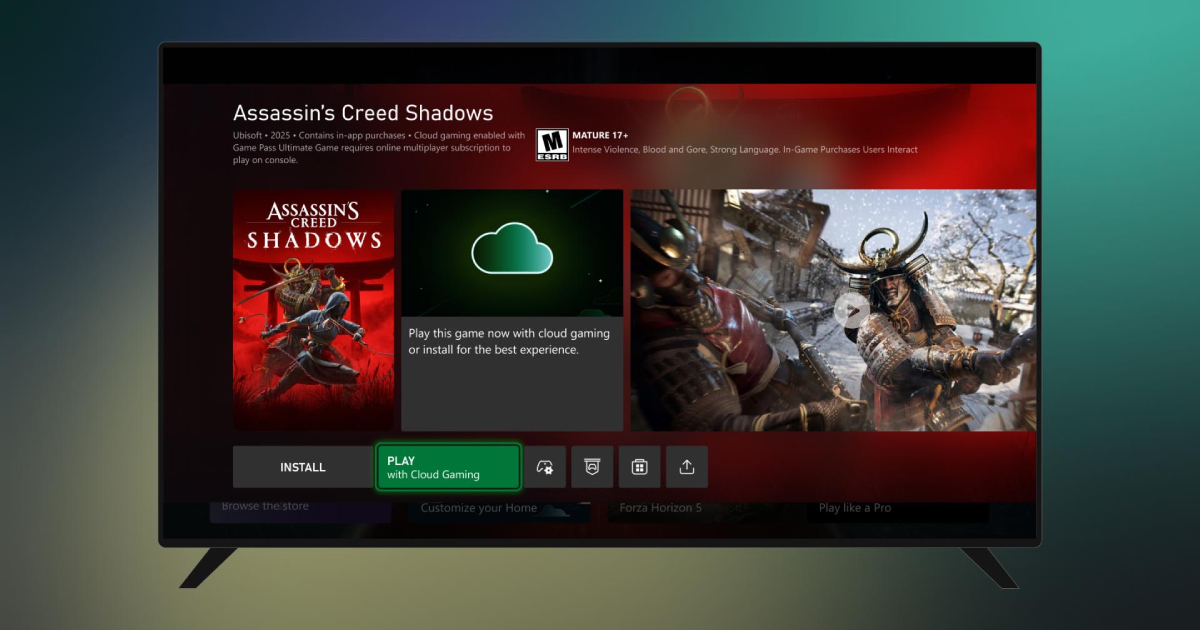Select the 'Play this game now' cloud message

(x=509, y=342)
